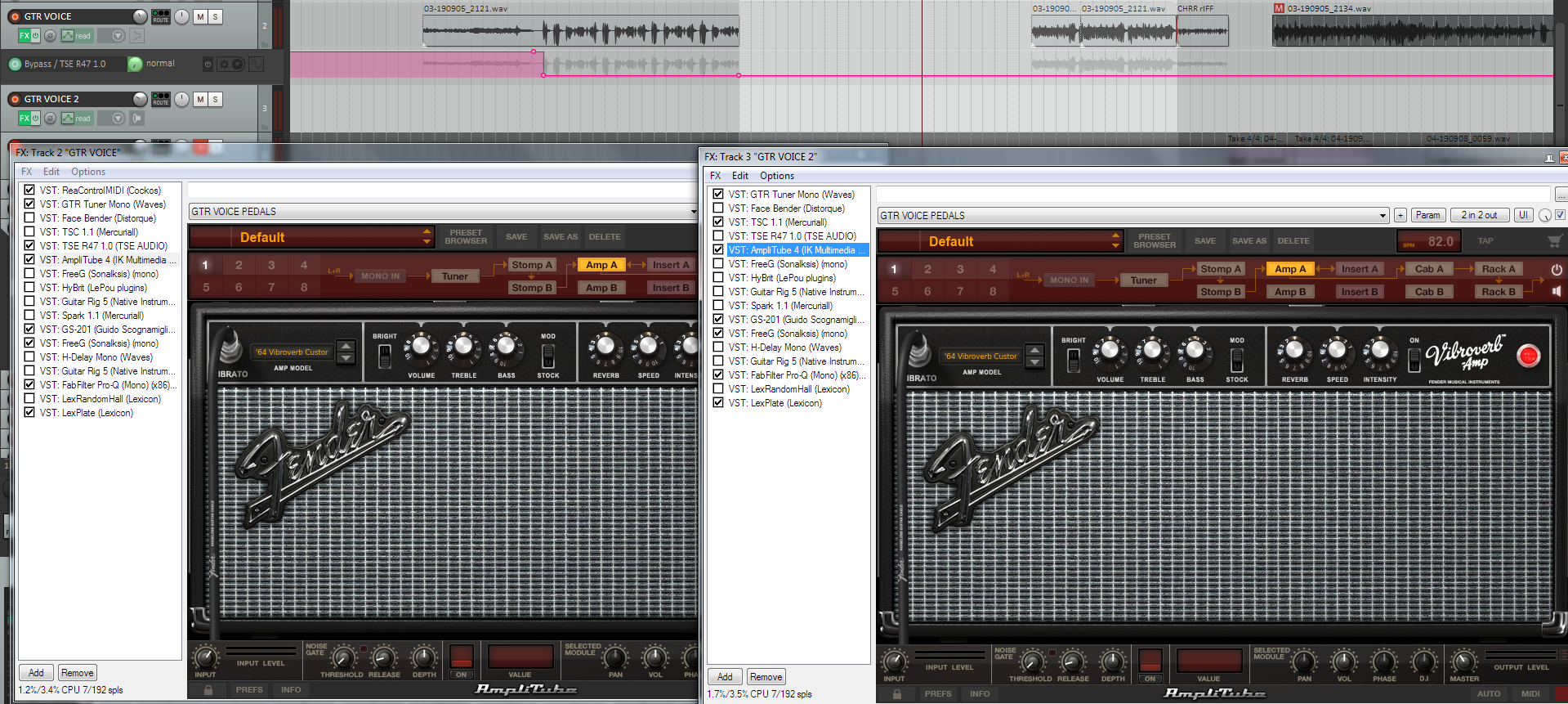Arm the Bypass / TSE R47 envelope
The image size is (1568, 704).
click(15, 64)
